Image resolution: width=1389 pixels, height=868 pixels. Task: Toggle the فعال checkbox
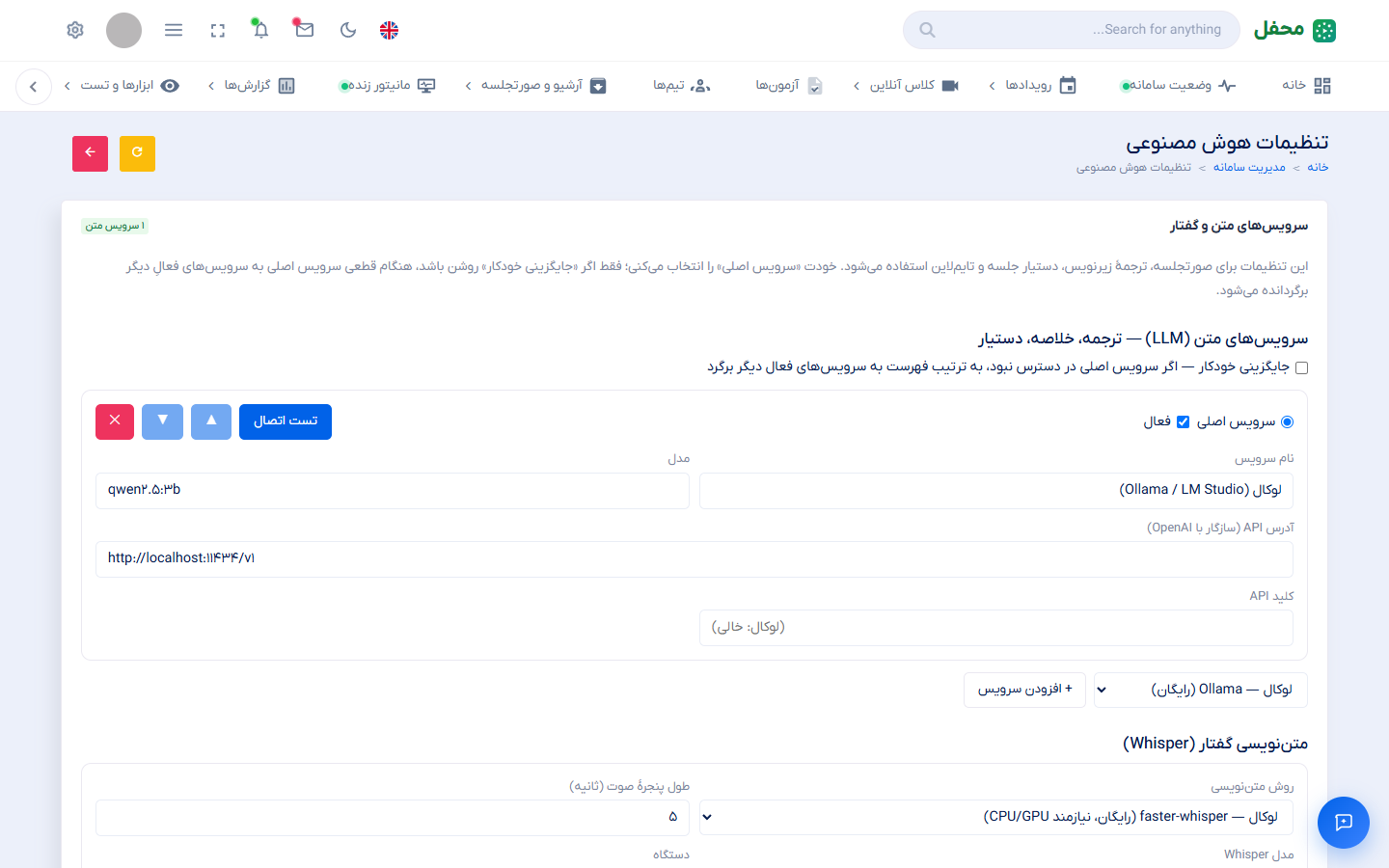tap(1183, 421)
